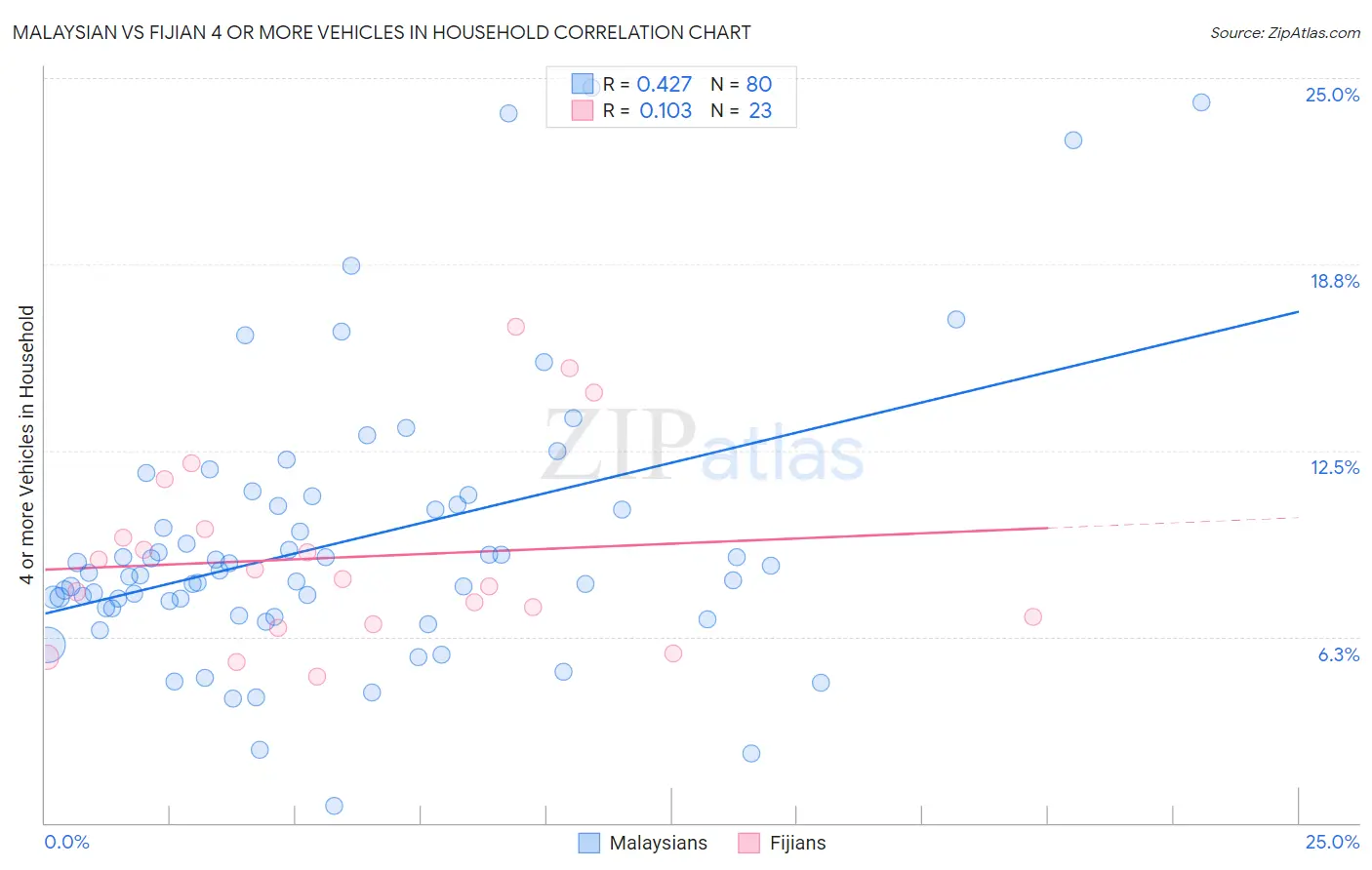The image size is (1372, 870).
Task: Select the pink swatch beside R = 0.103
Action: pos(582,111)
